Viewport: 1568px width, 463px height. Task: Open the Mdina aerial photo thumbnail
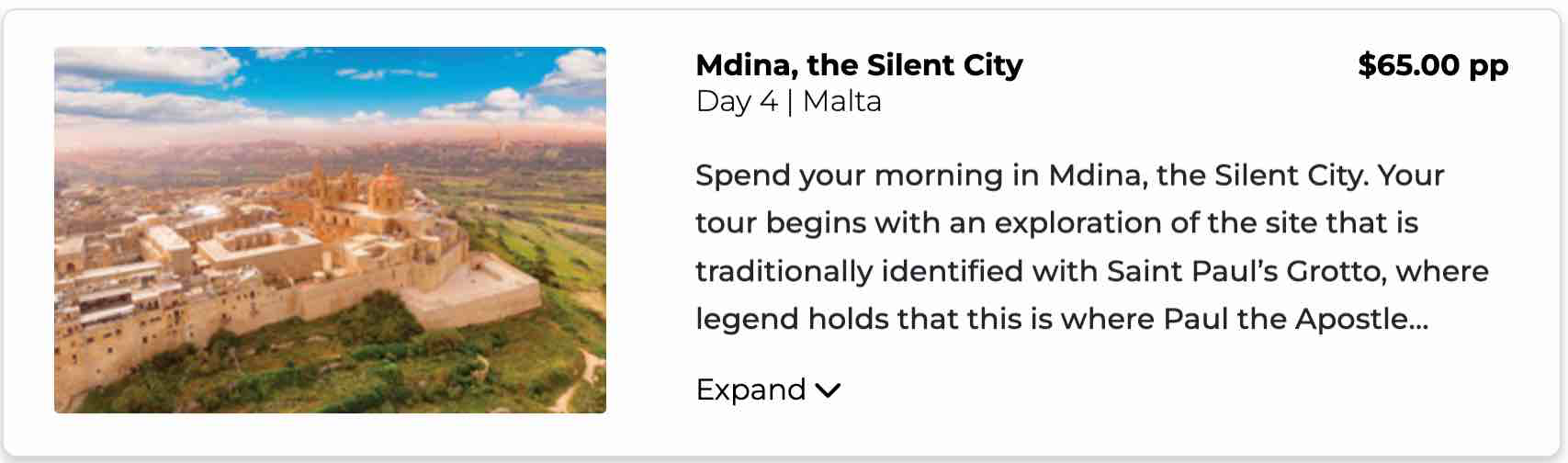point(330,230)
